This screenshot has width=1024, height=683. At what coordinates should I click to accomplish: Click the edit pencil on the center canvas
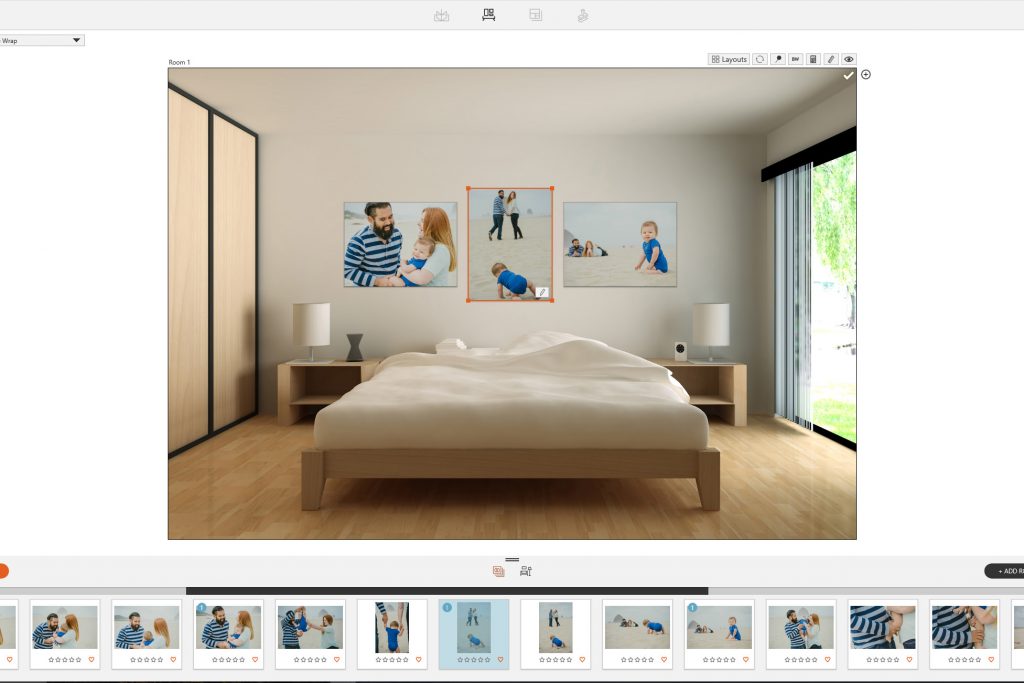coord(542,293)
